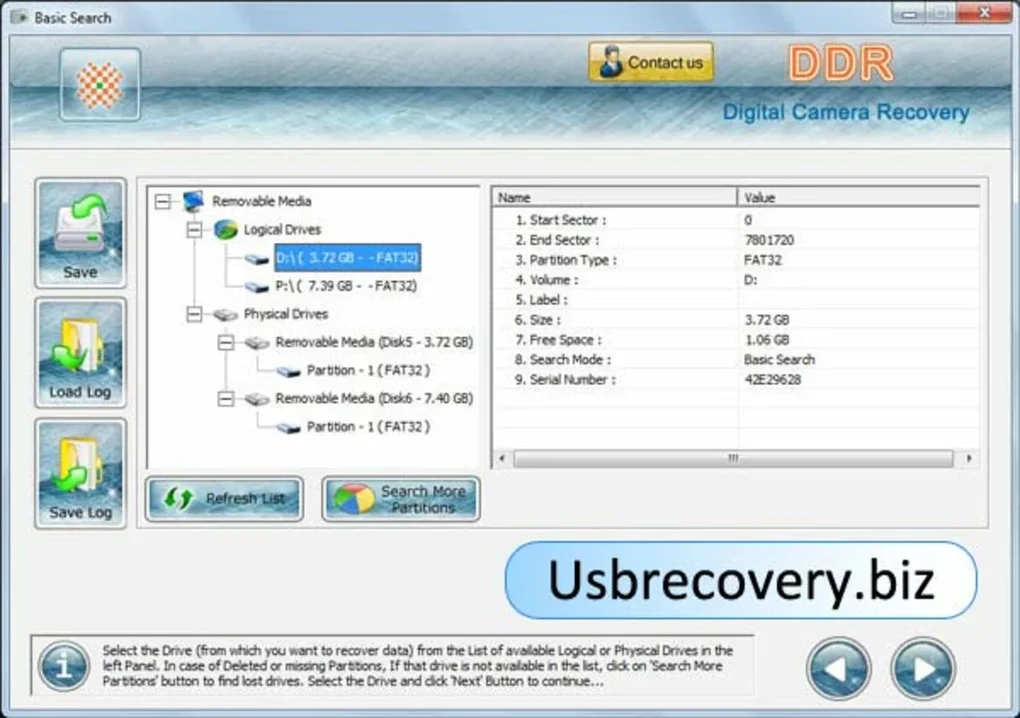The width and height of the screenshot is (1020, 718).
Task: Select the Label row
Action: pyautogui.click(x=736, y=300)
